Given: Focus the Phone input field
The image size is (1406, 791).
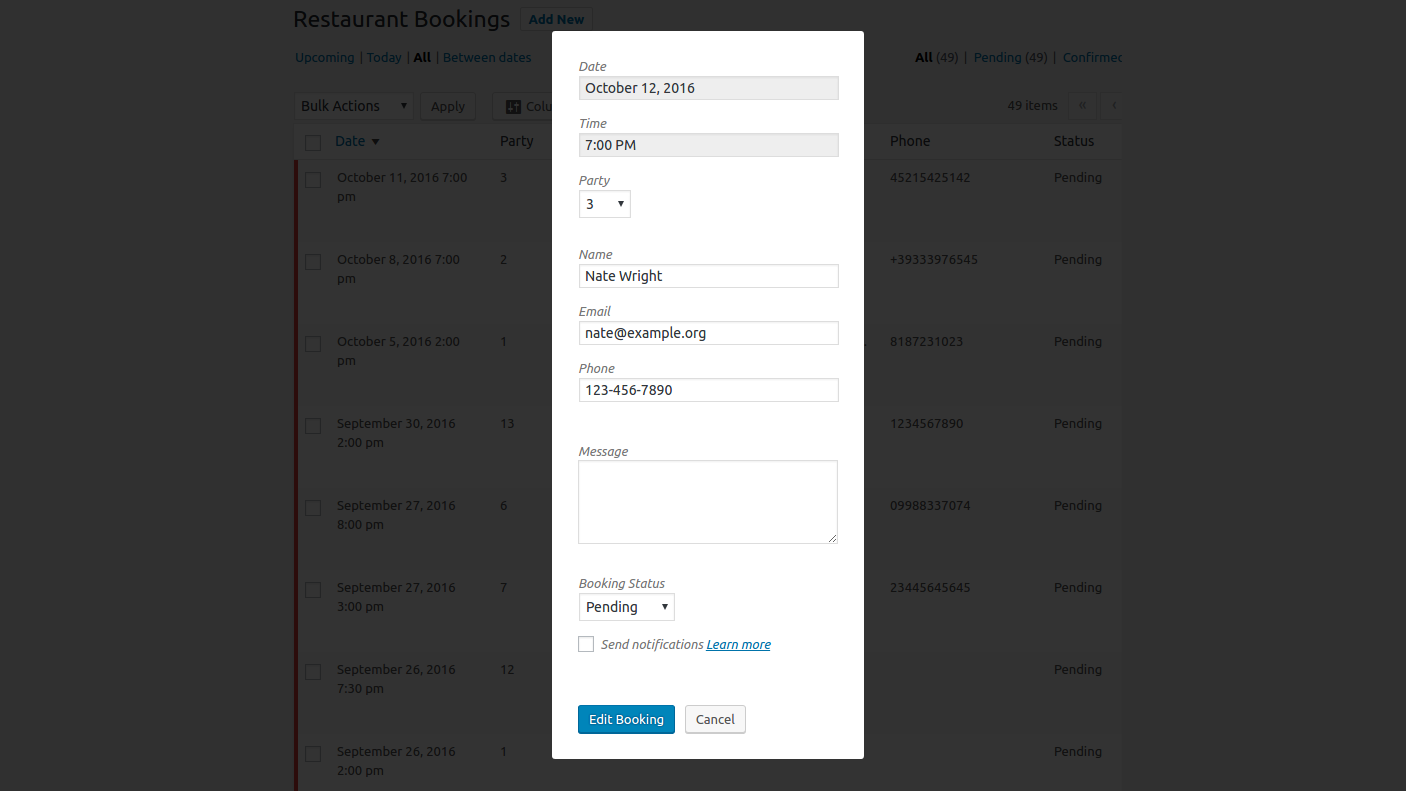Looking at the screenshot, I should (708, 390).
